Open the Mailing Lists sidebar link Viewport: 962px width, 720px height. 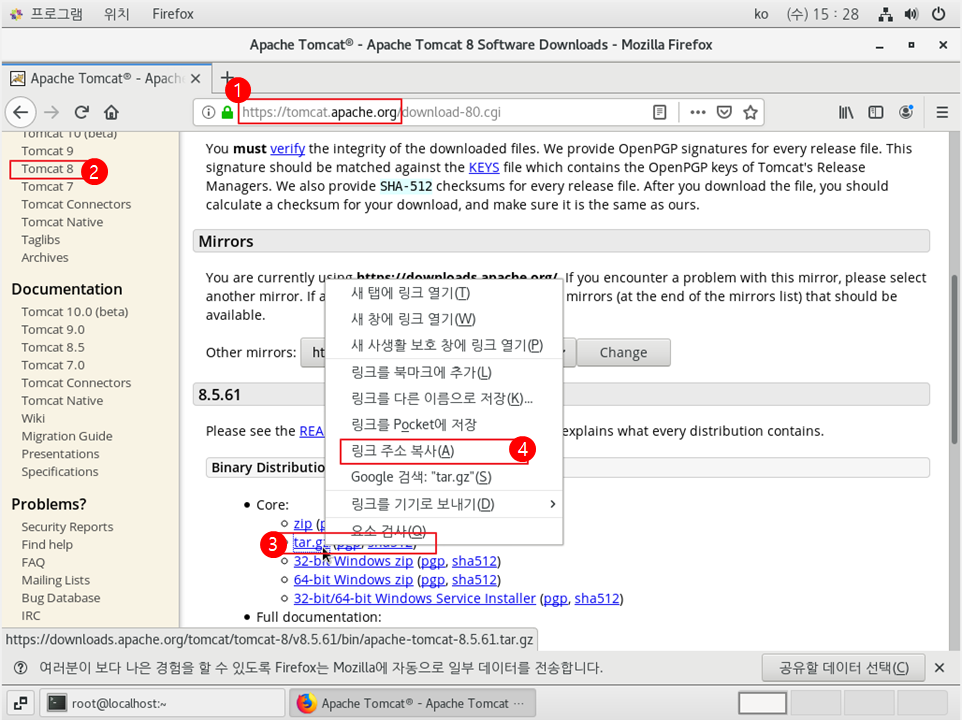point(56,580)
